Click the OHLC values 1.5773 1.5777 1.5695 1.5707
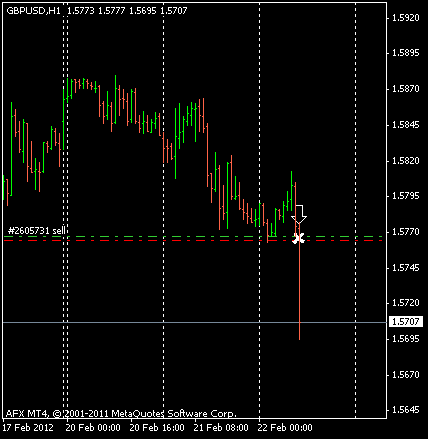Viewport: 428px width, 439px height. [x=127, y=11]
